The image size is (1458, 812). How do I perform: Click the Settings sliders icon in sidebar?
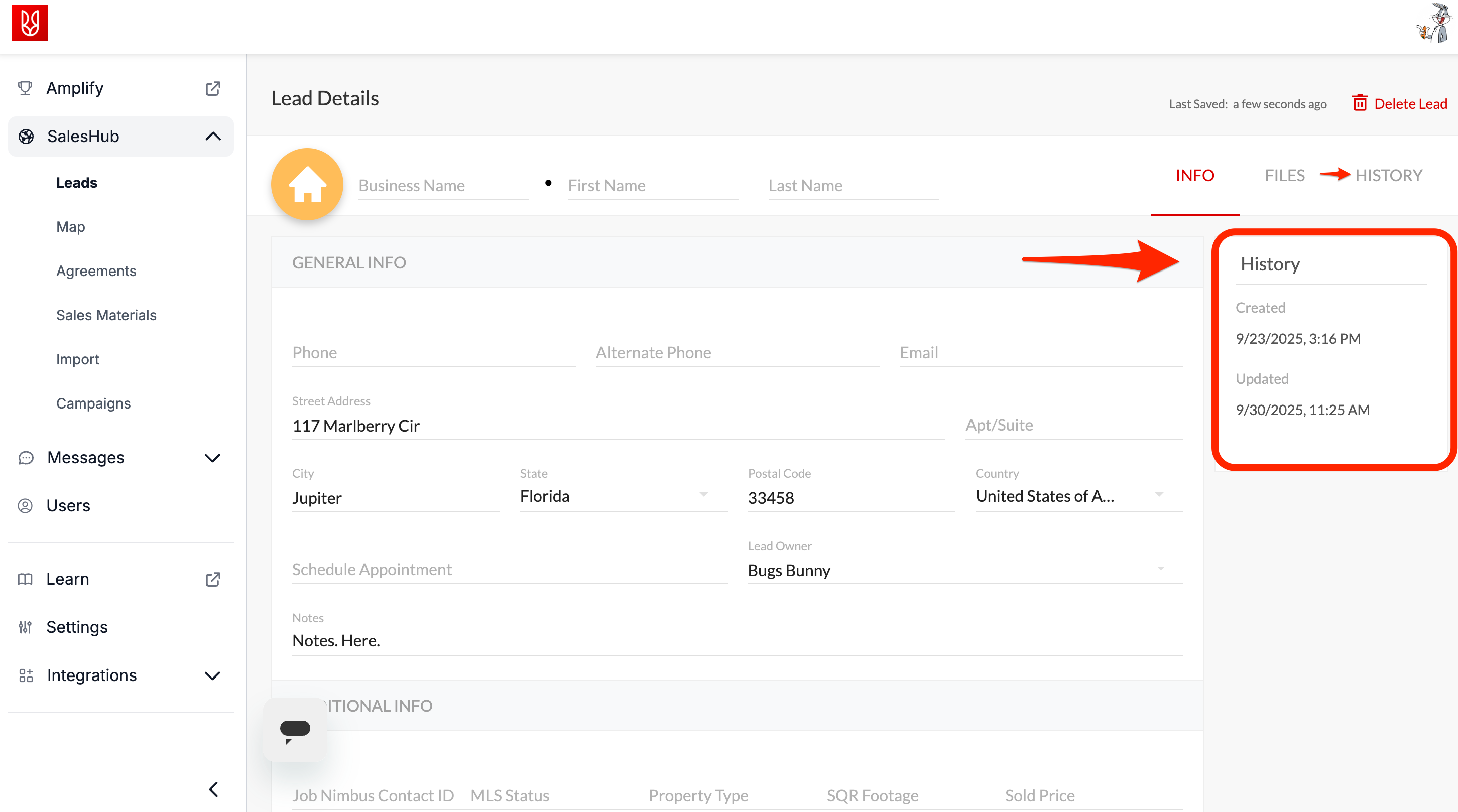click(x=25, y=627)
